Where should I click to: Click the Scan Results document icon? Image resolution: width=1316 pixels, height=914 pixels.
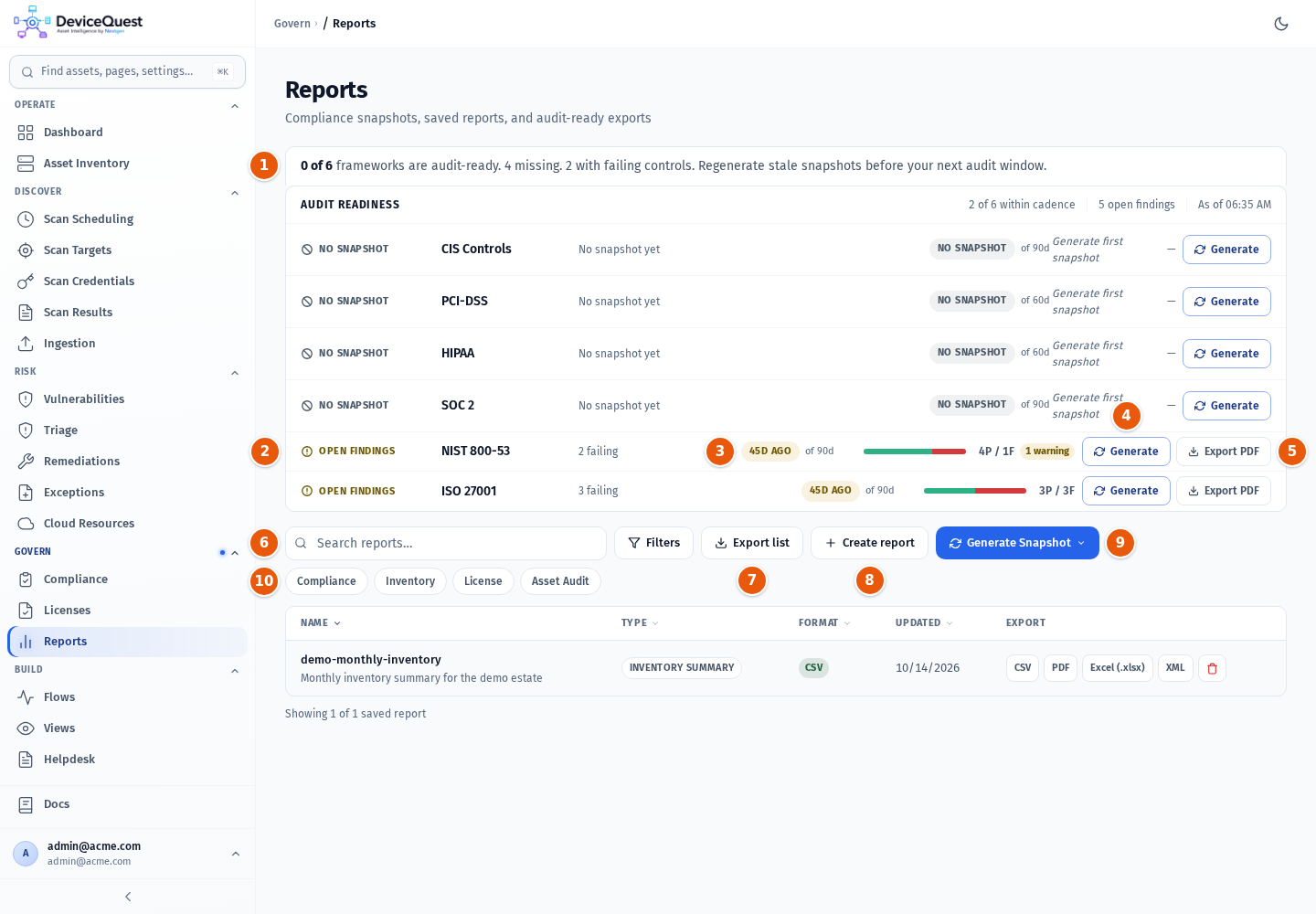point(26,313)
